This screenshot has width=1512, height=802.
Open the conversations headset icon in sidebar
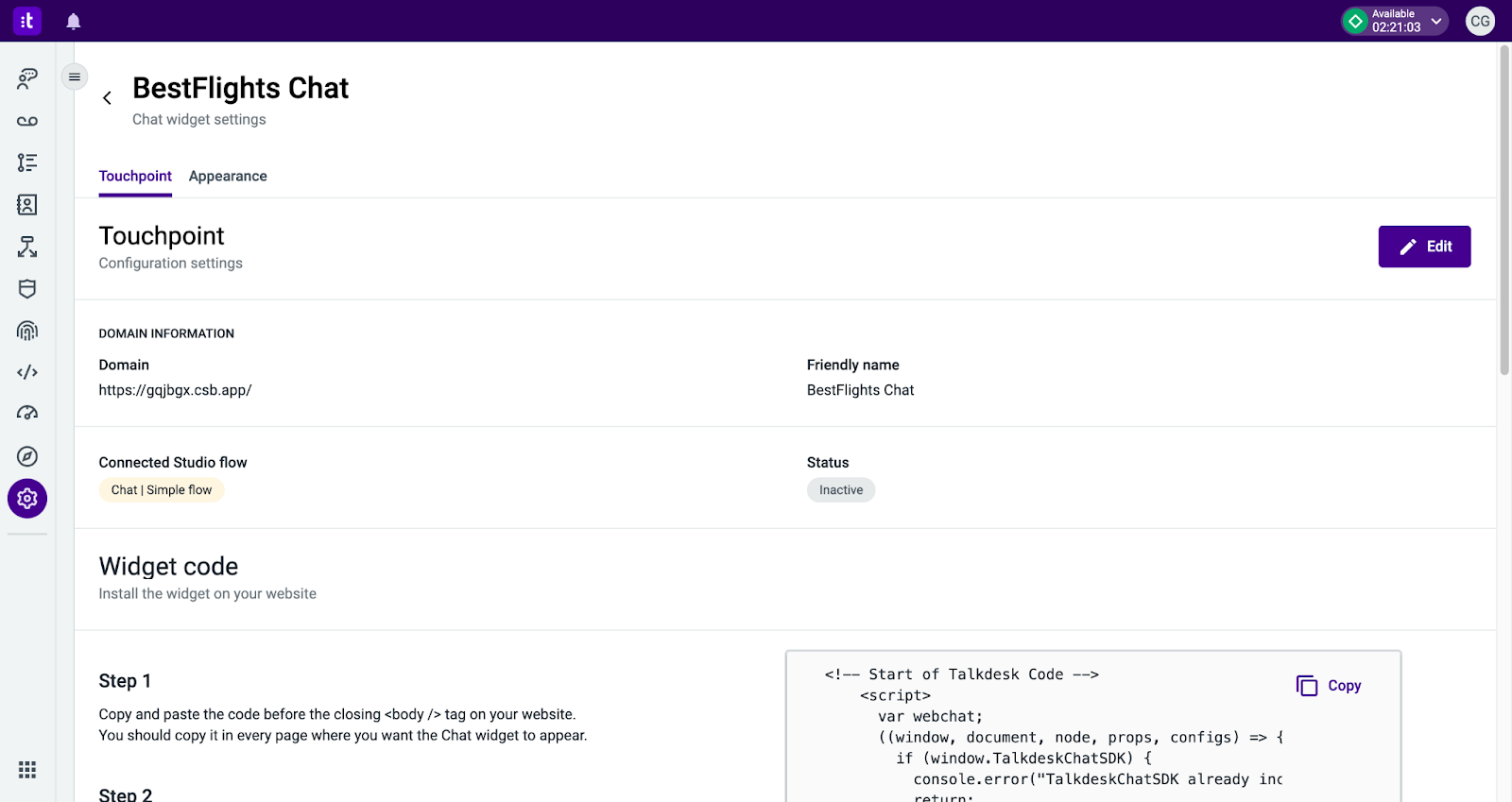pos(27,78)
